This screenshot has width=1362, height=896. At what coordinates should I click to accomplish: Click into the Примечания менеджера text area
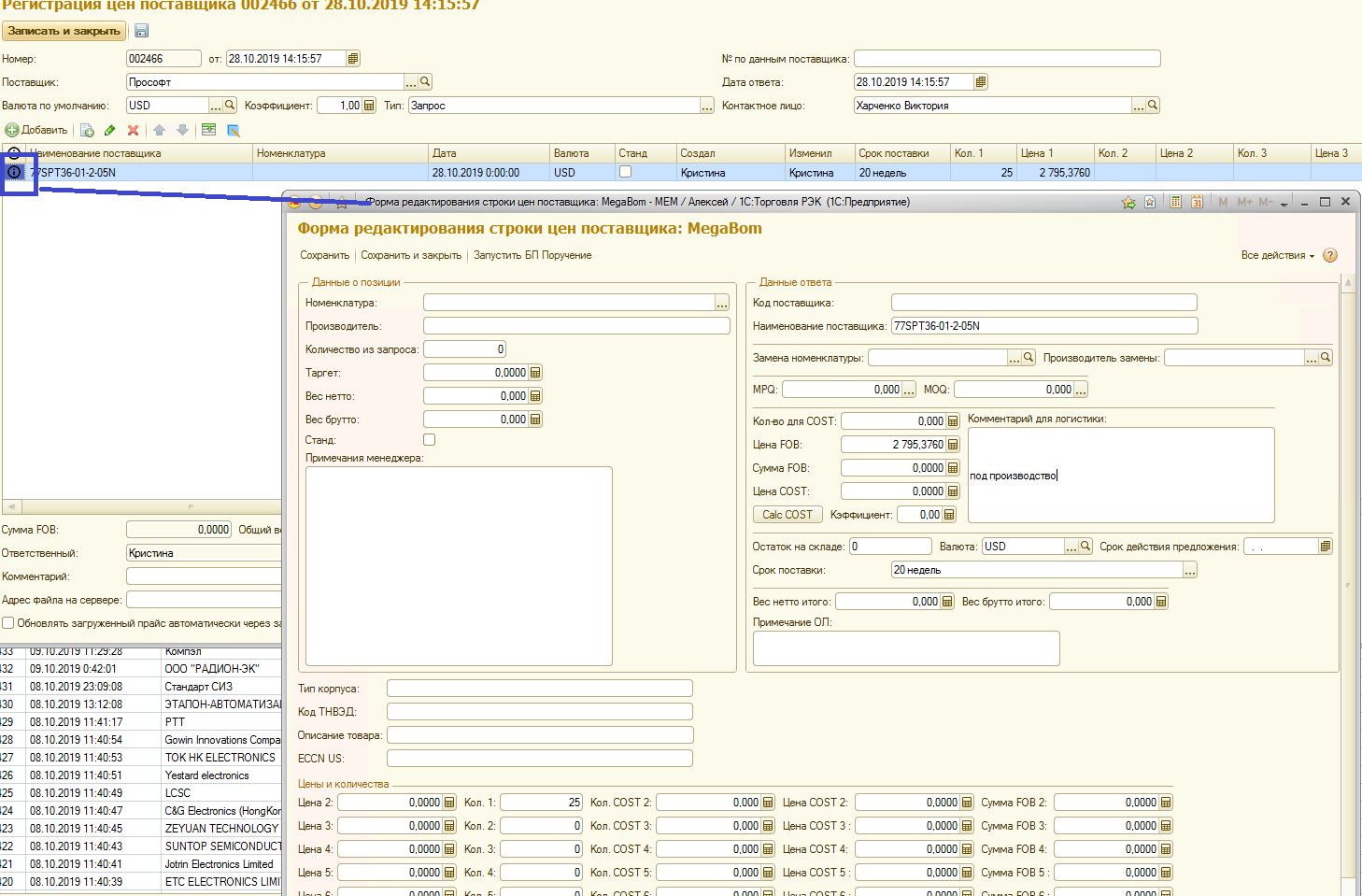click(459, 565)
